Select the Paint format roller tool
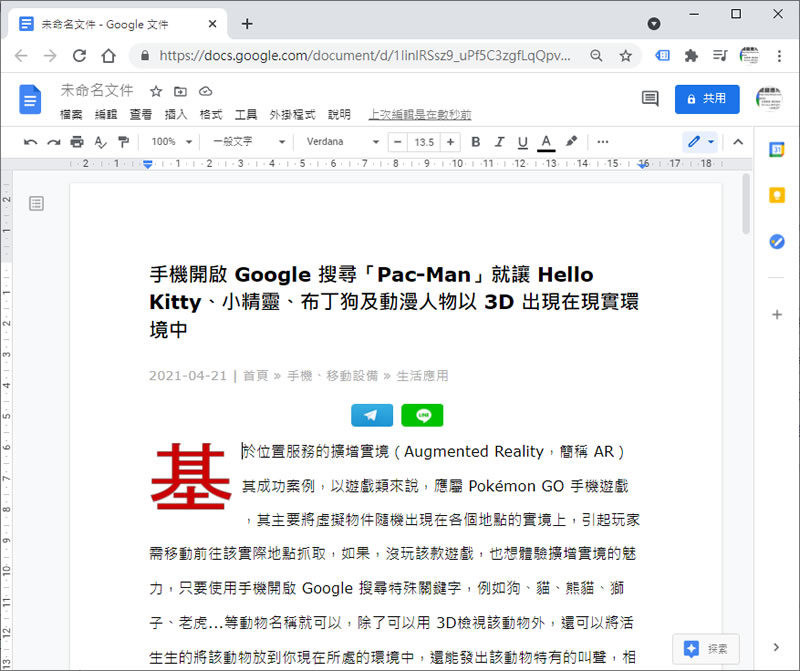 pos(123,142)
